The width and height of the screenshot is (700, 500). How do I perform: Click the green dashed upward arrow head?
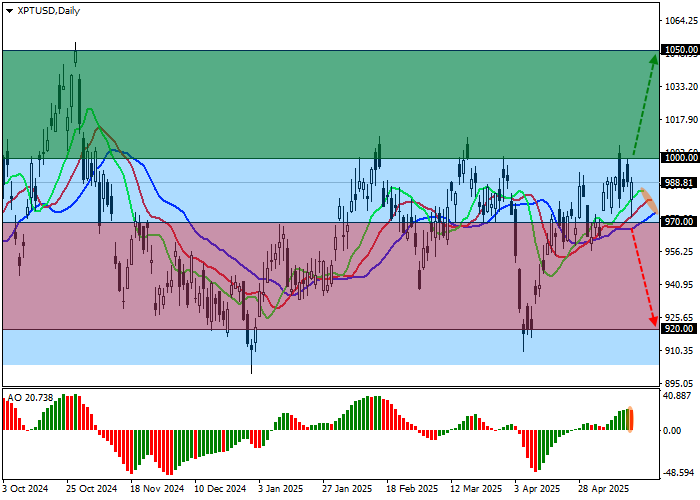[653, 60]
